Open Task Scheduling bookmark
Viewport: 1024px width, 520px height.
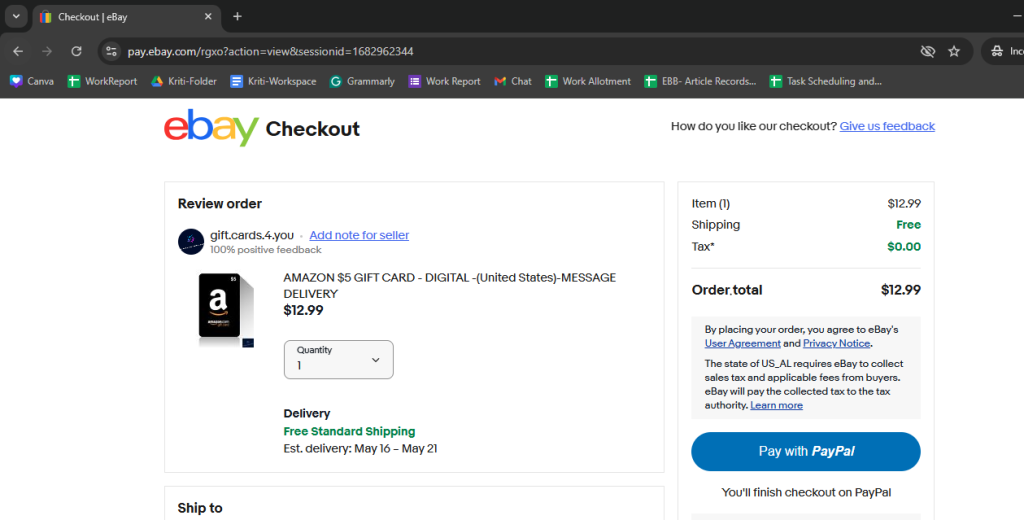826,81
